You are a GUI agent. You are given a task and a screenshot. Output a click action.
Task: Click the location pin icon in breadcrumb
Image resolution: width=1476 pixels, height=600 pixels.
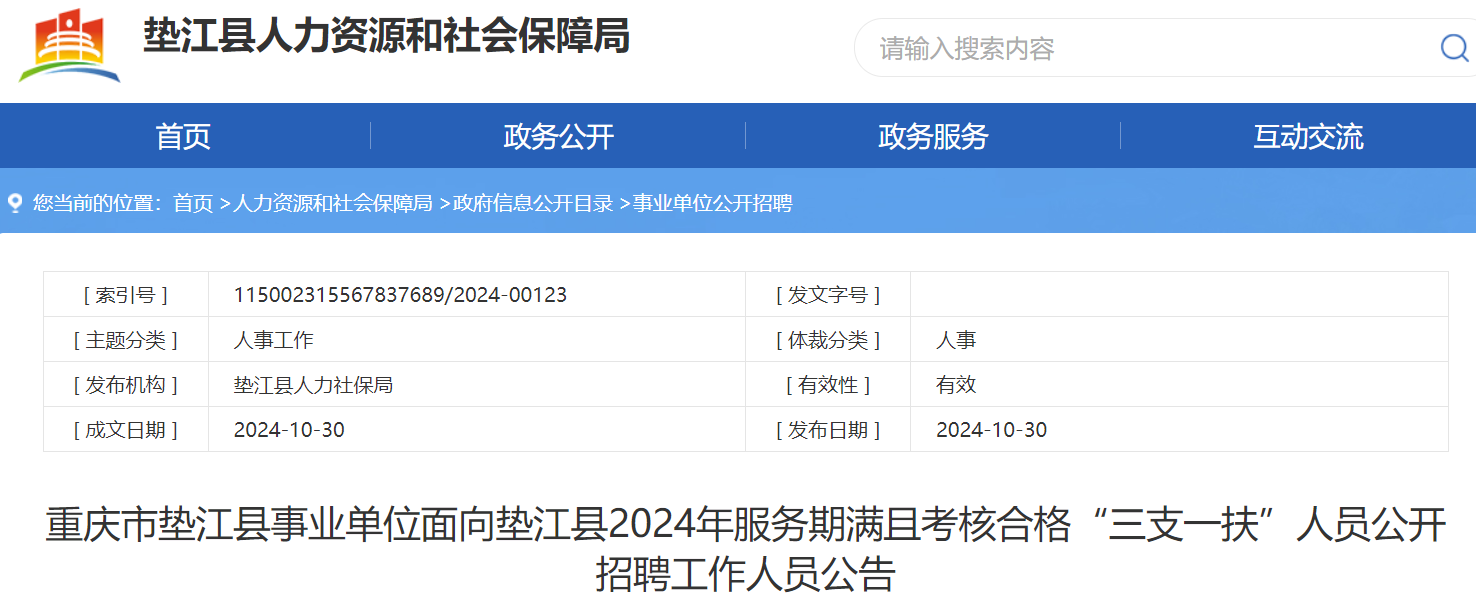(15, 204)
